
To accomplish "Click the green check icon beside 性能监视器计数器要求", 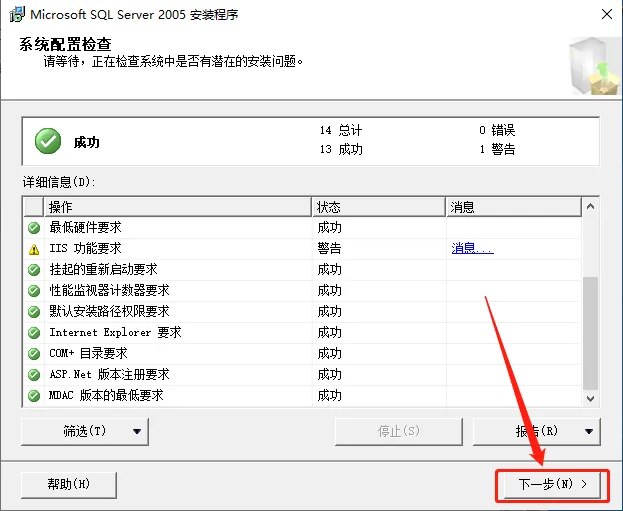I will click(34, 291).
